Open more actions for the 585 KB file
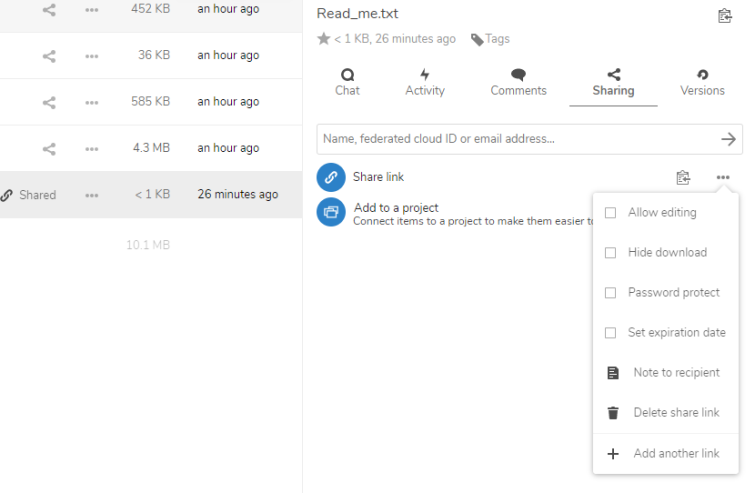Screen dimensions: 755x493 91,103
